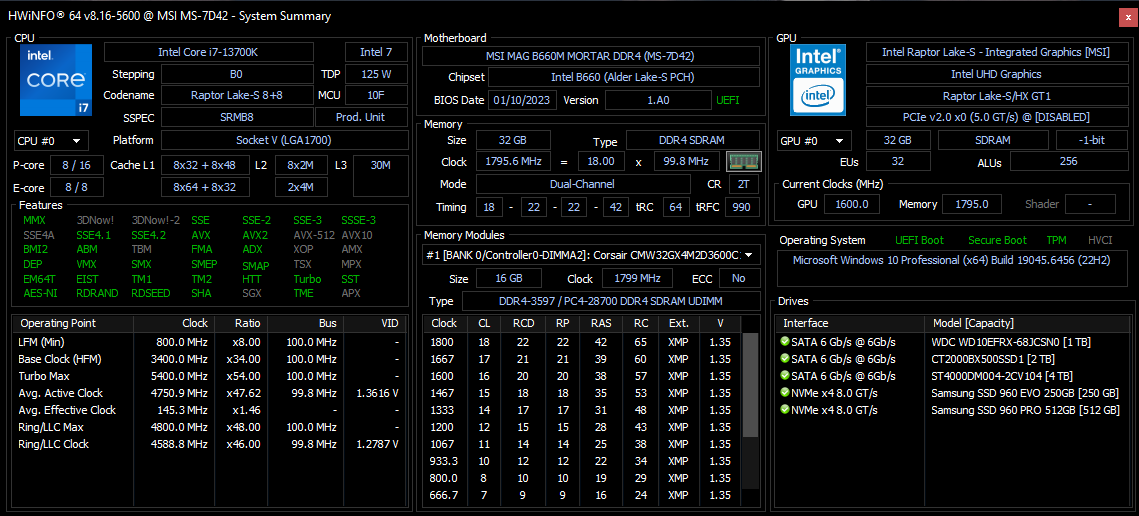Close the System Summary window
The image size is (1139, 516).
tap(1127, 16)
